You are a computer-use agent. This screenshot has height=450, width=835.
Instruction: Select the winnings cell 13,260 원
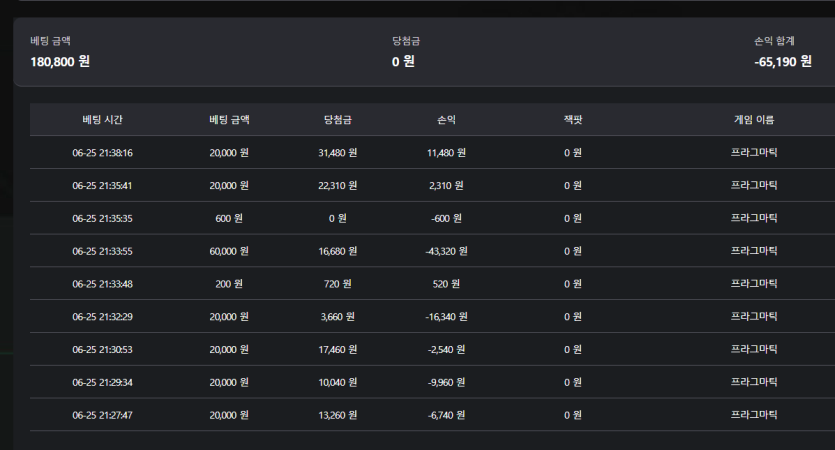[x=338, y=415]
